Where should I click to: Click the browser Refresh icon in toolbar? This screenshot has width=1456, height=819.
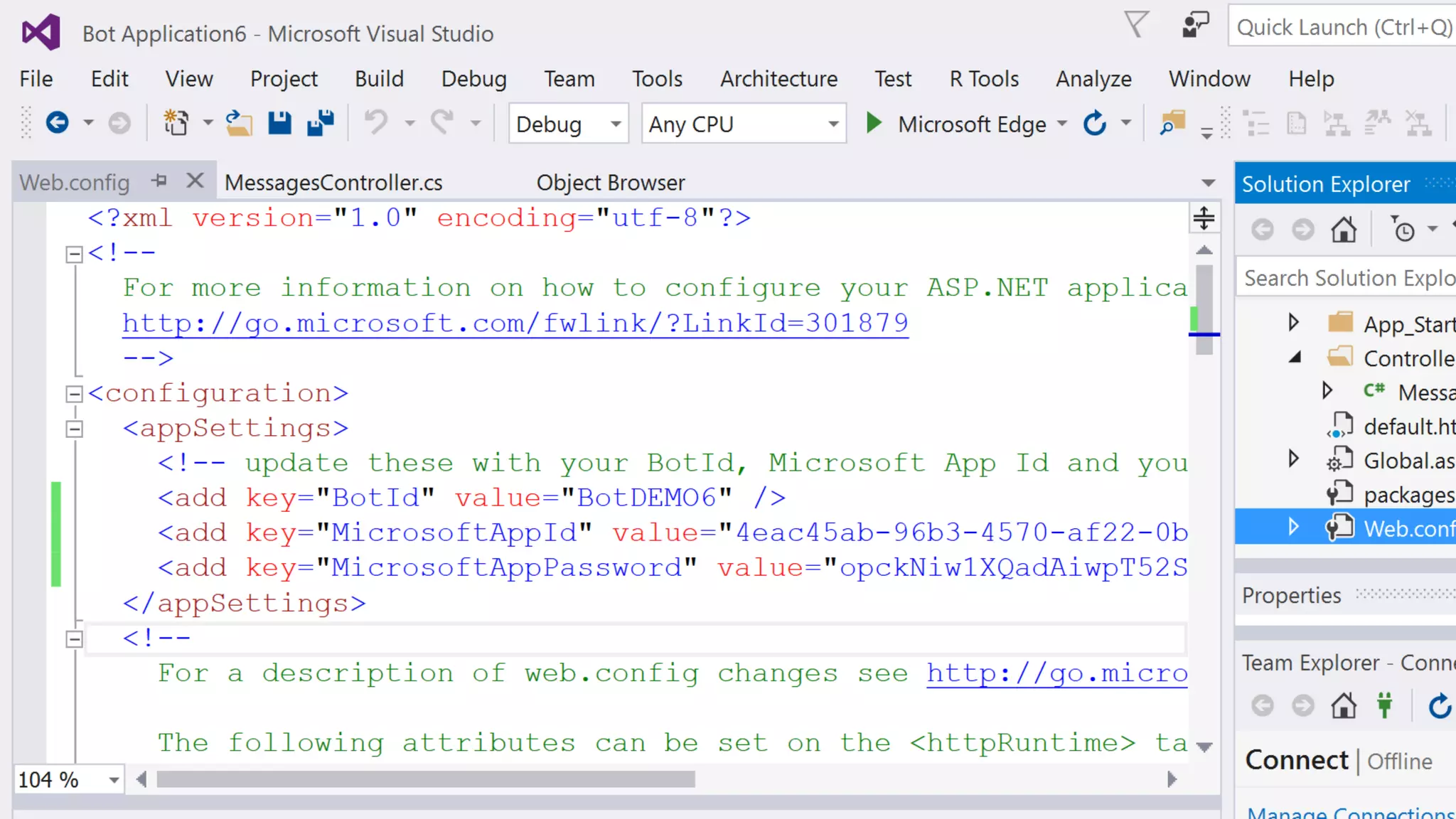(x=1095, y=124)
